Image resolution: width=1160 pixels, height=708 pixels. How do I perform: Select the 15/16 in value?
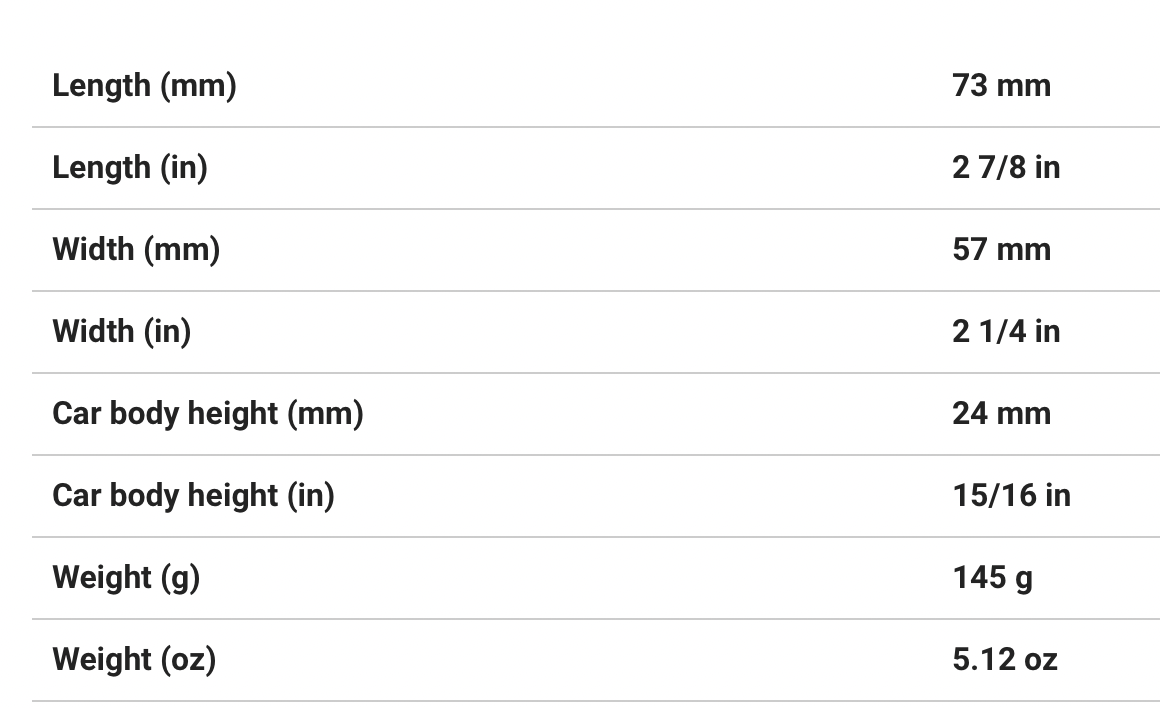point(1011,496)
